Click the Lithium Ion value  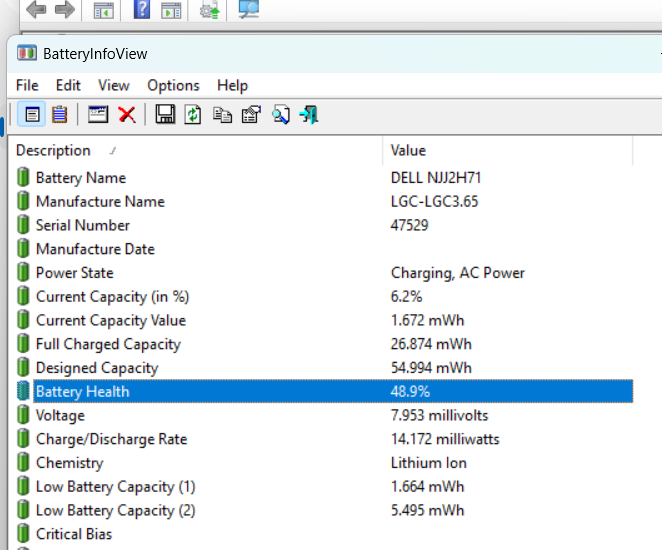428,463
